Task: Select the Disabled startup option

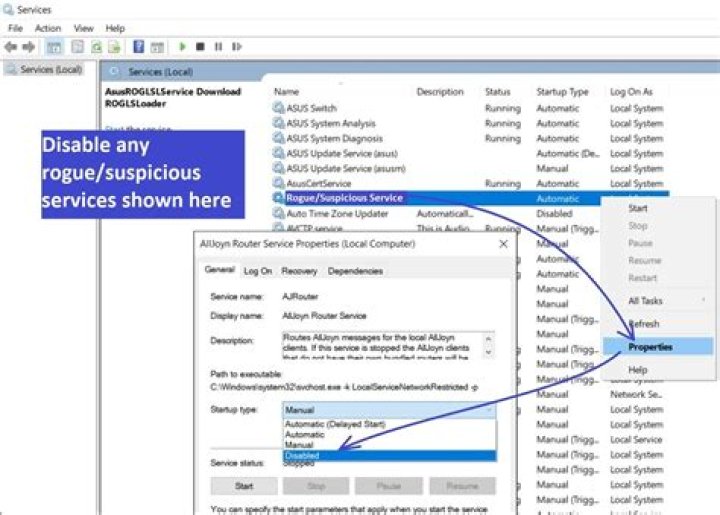Action: [x=389, y=456]
